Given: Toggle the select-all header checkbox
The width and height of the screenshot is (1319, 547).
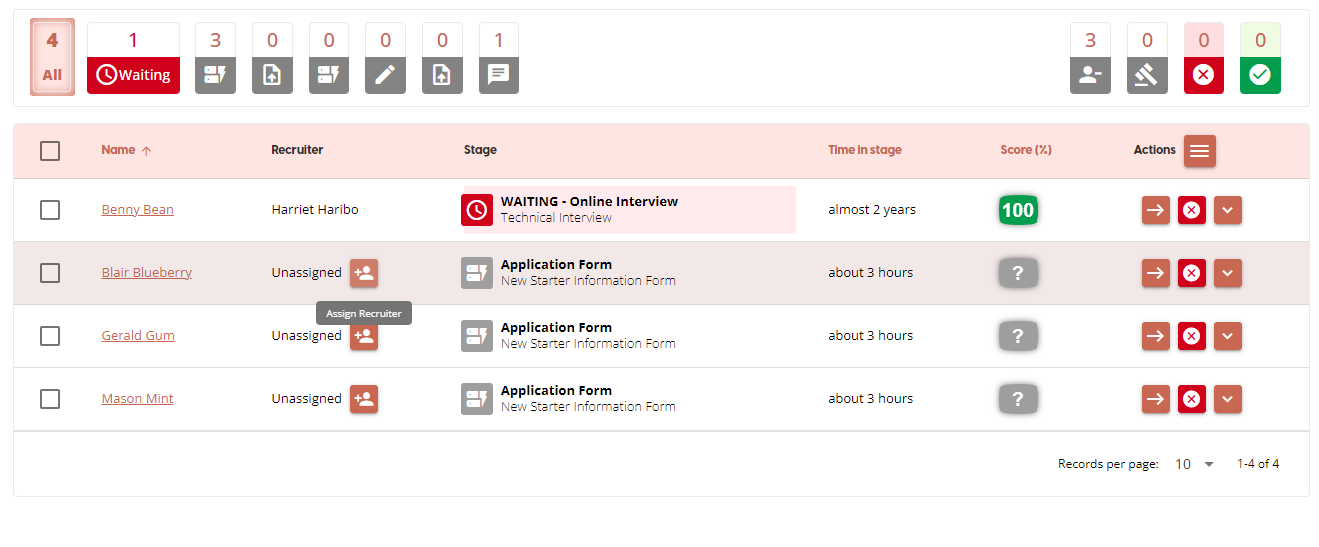Looking at the screenshot, I should click(x=50, y=151).
